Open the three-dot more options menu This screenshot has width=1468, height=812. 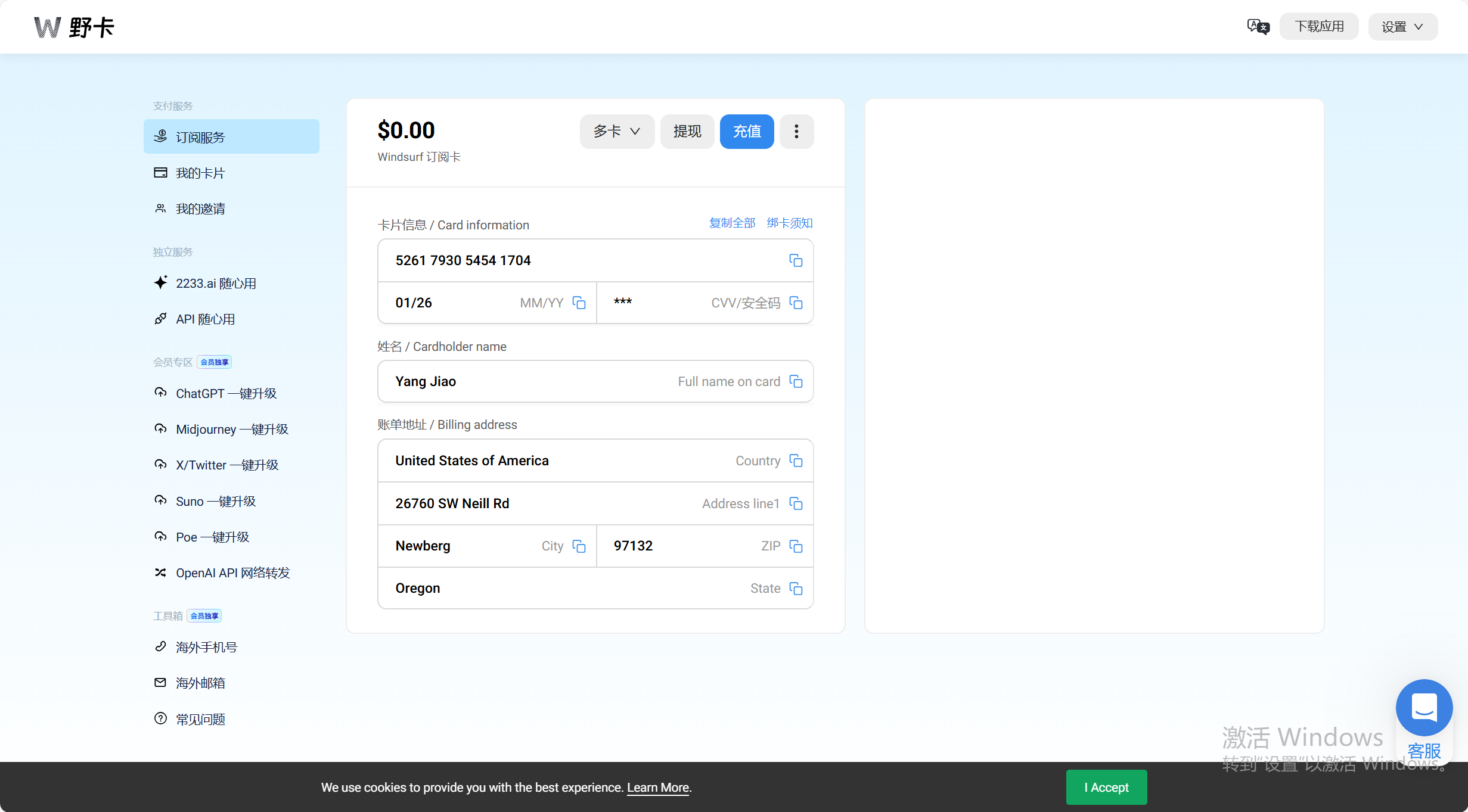pyautogui.click(x=796, y=131)
